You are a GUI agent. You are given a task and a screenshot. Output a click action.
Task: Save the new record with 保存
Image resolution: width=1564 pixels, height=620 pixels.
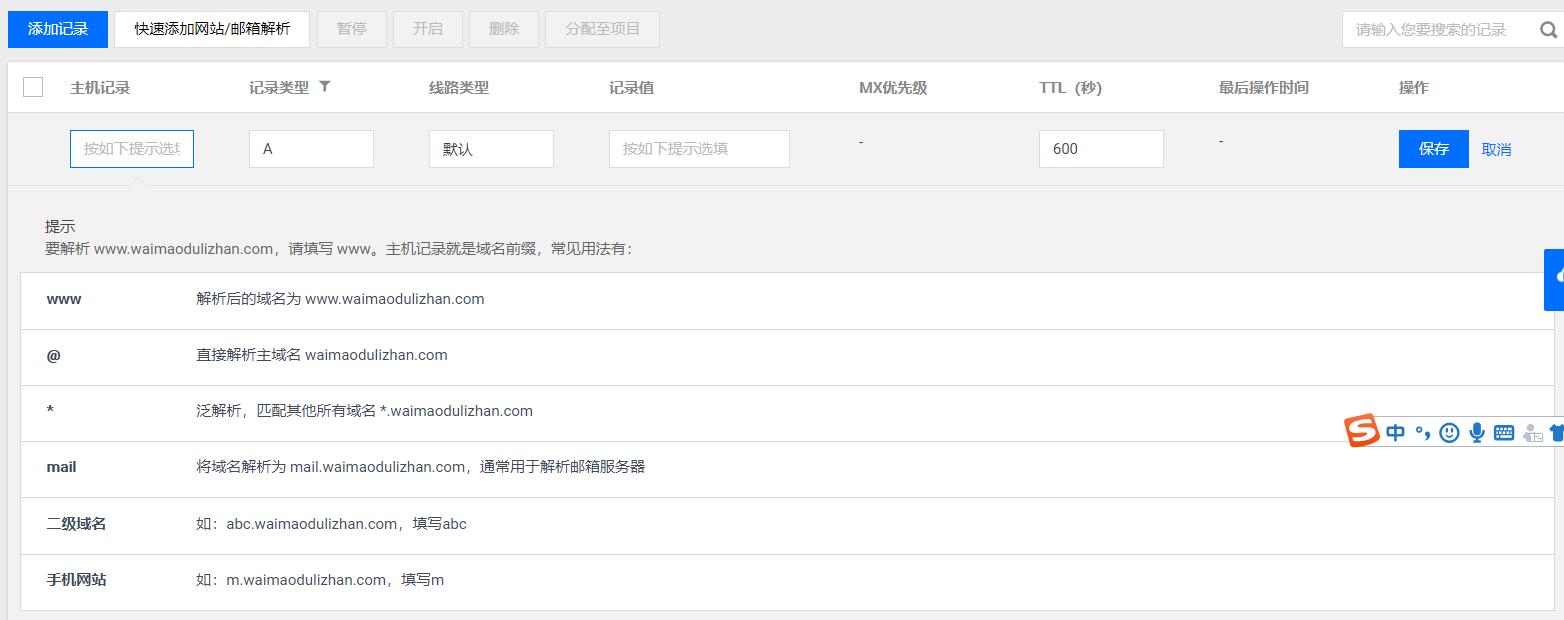coord(1434,149)
